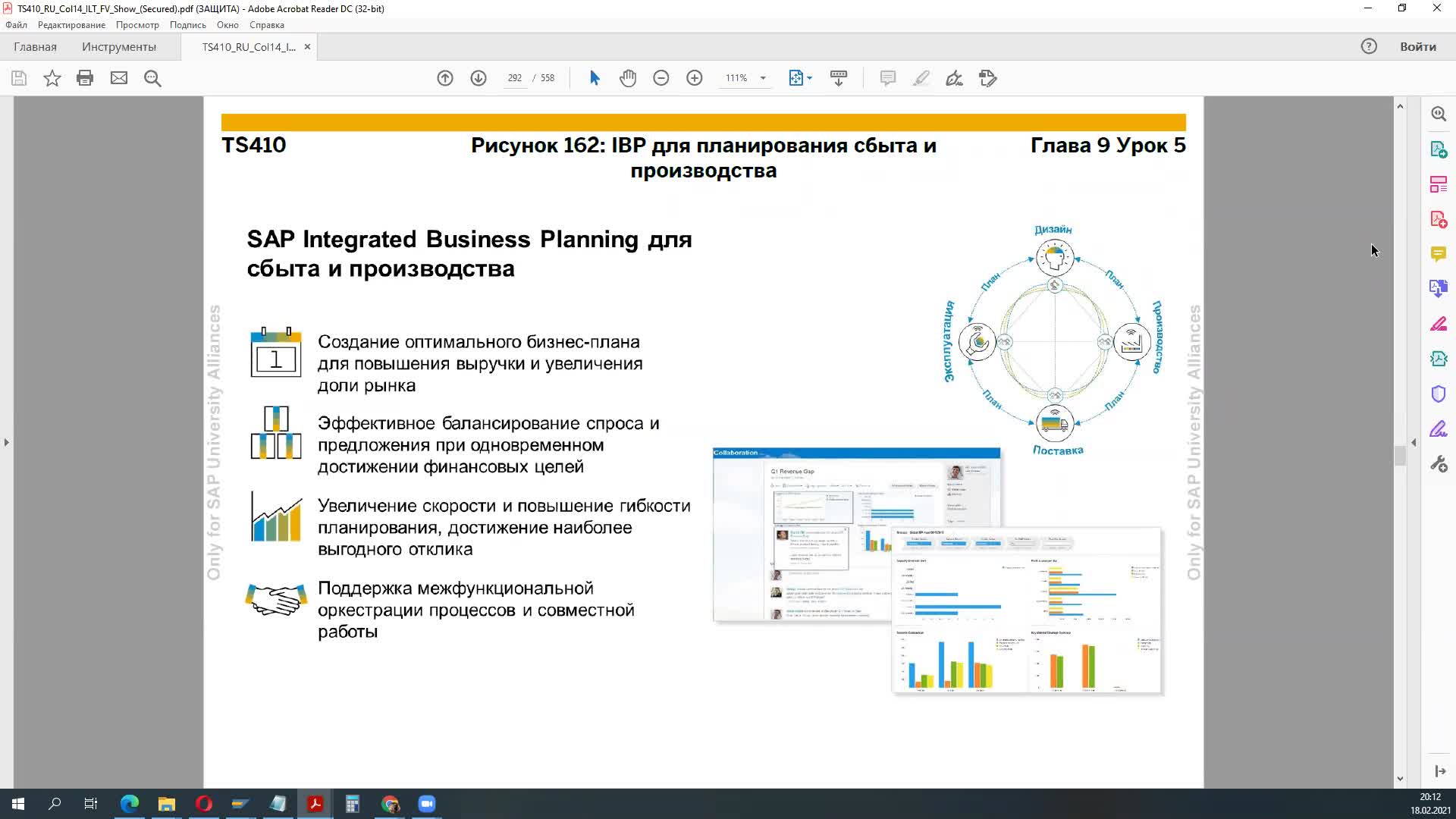Click the vertical scrollbar thumb
This screenshot has height=819, width=1456.
pos(1400,455)
